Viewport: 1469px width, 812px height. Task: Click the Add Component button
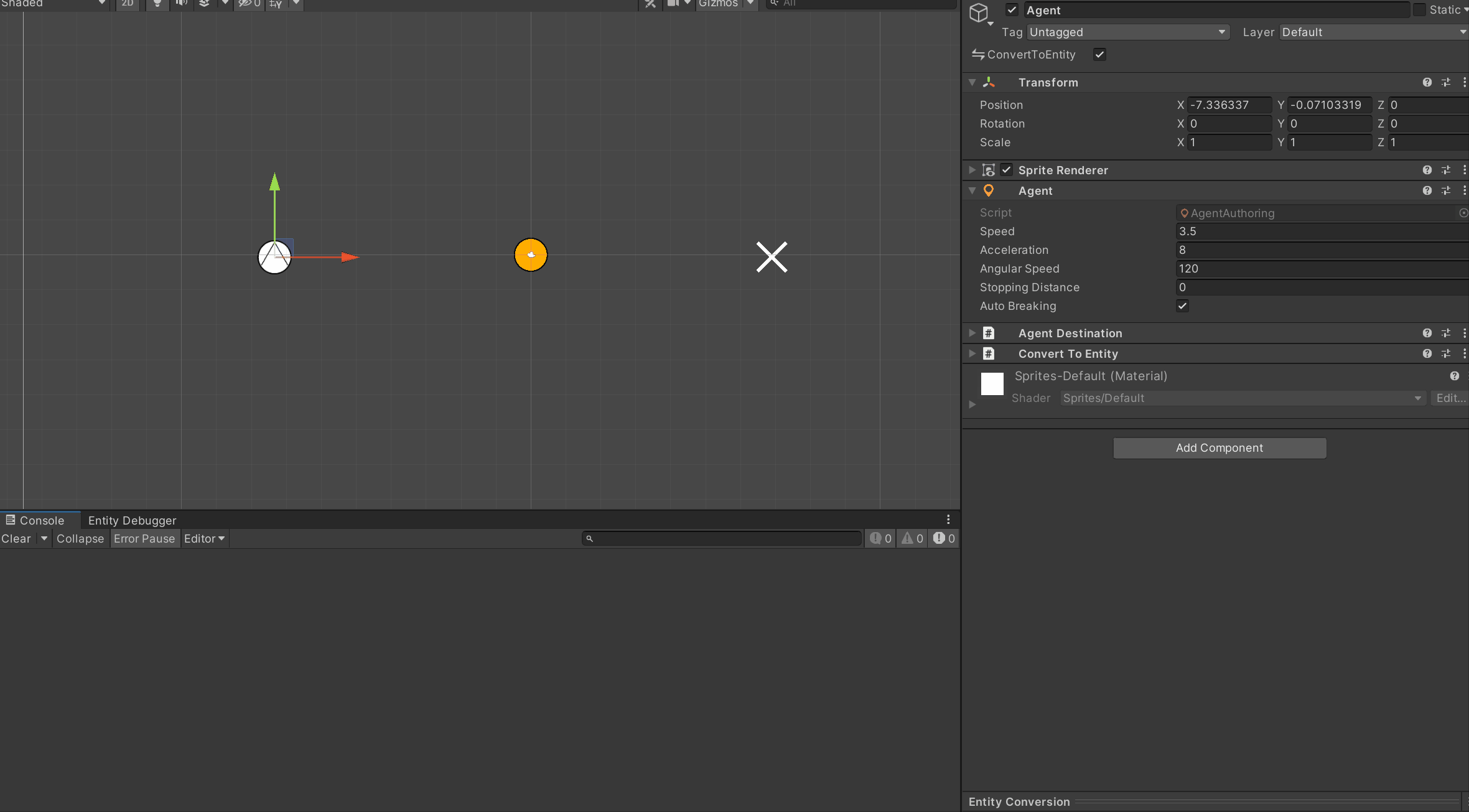point(1220,448)
